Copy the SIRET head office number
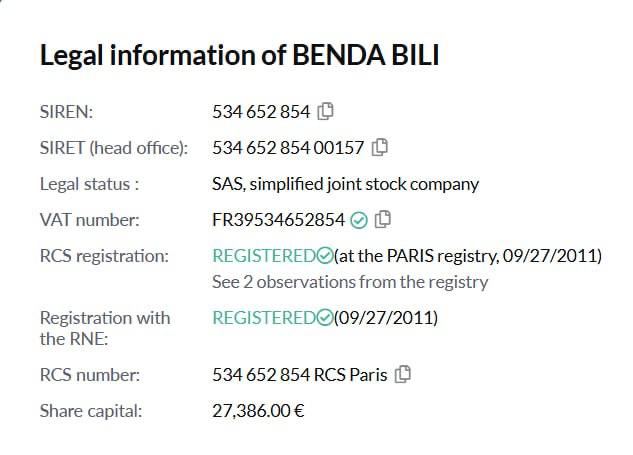 click(x=380, y=148)
